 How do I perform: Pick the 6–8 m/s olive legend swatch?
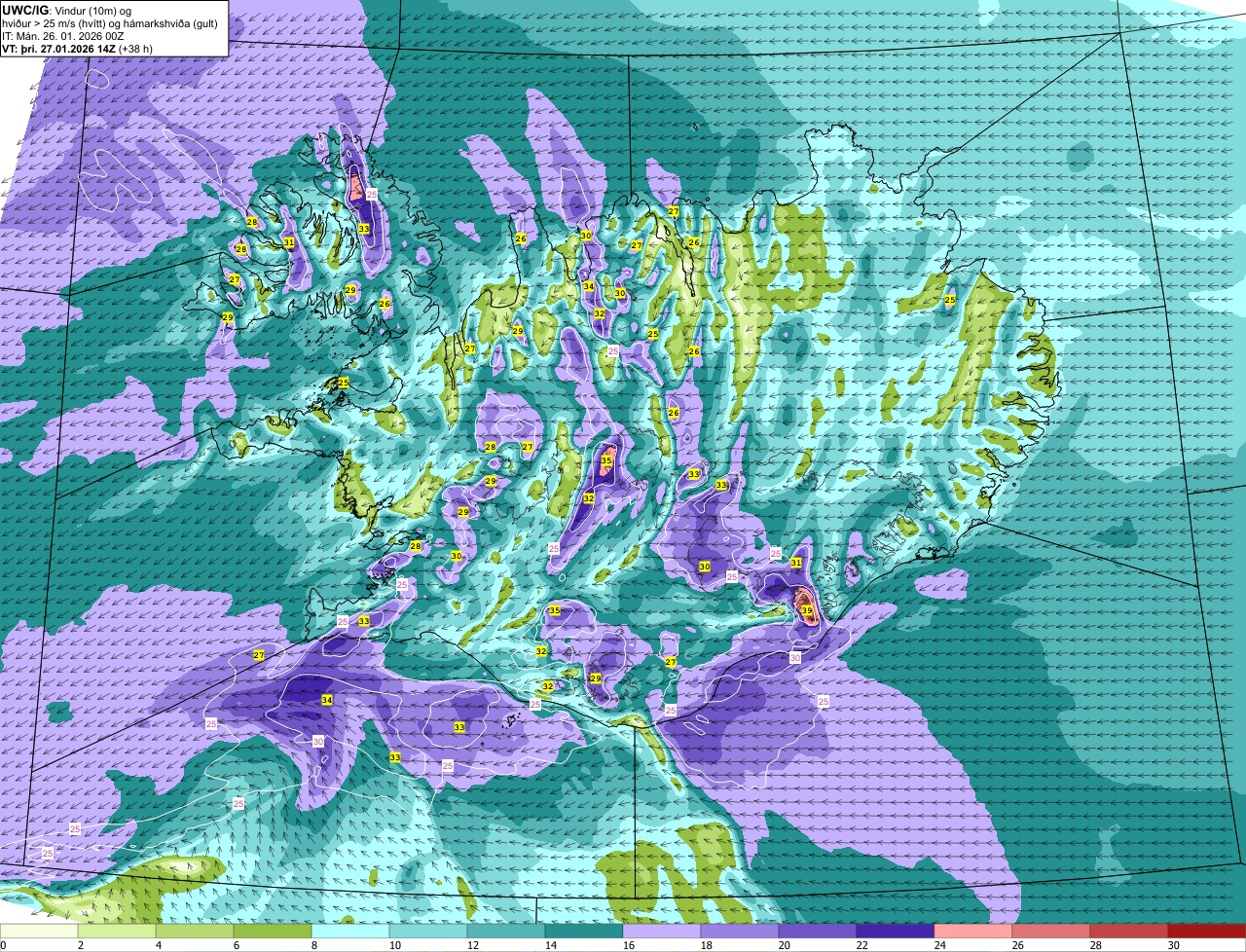click(x=274, y=932)
